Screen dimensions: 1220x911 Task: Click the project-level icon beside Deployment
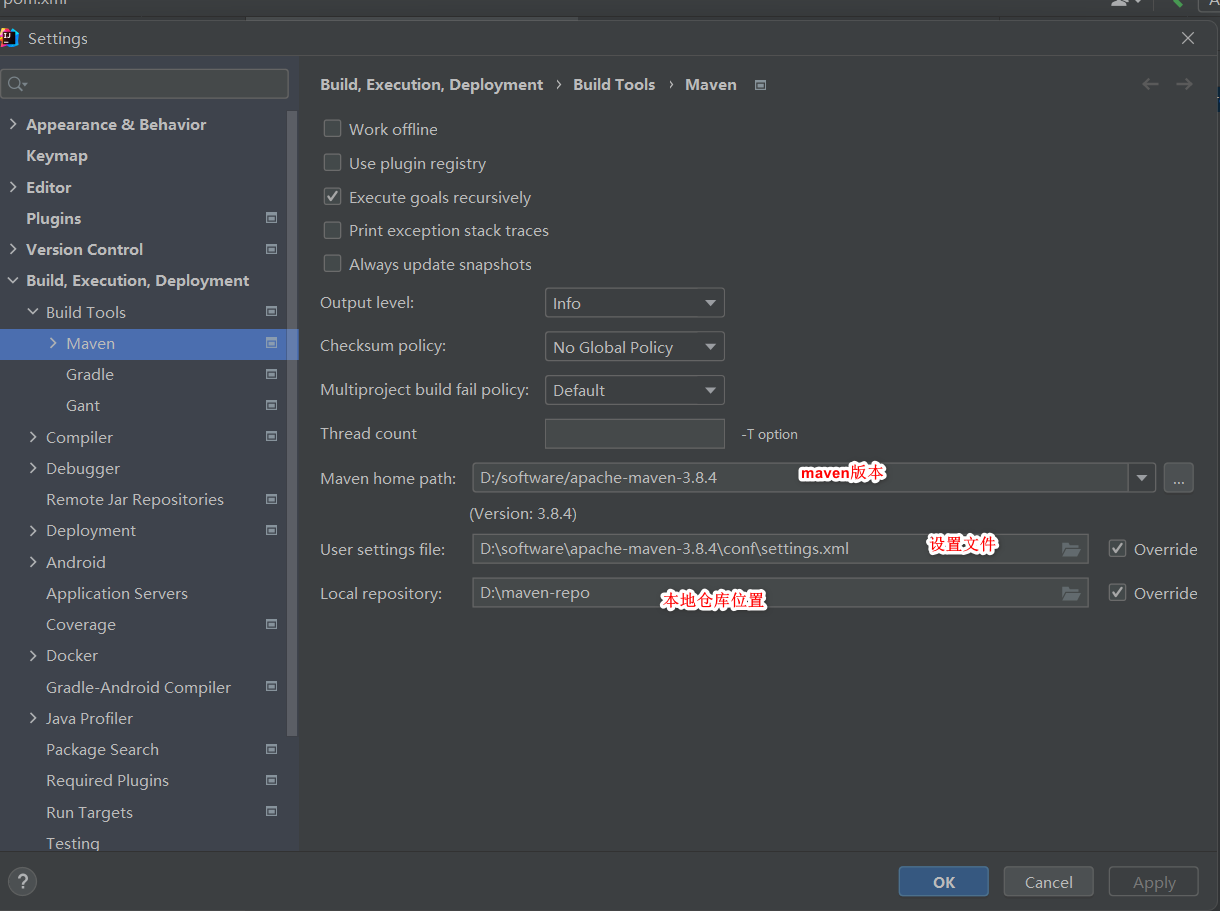271,530
